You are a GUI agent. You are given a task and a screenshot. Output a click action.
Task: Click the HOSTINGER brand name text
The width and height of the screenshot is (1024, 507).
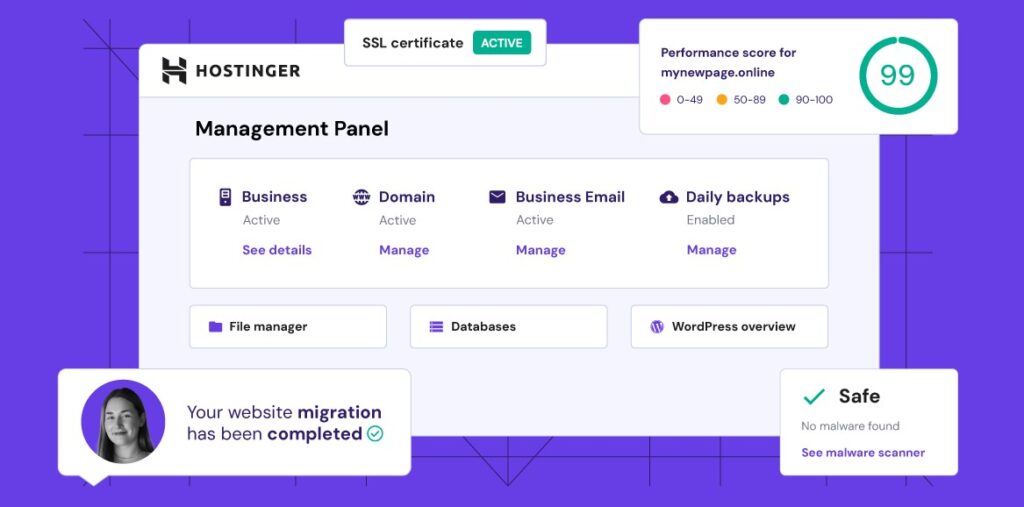pos(248,71)
